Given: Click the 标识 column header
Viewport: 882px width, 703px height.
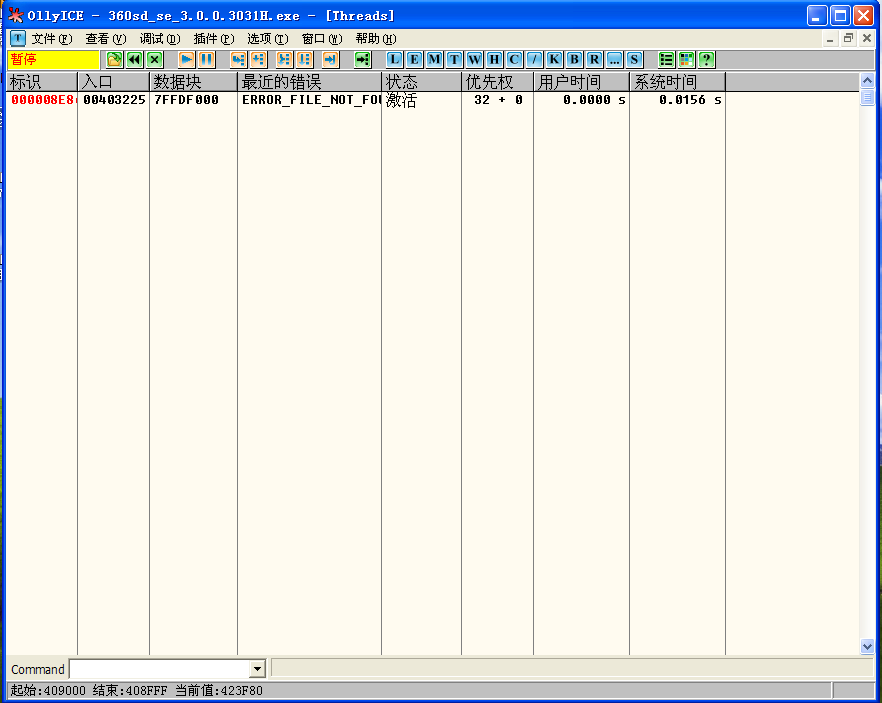Looking at the screenshot, I should [42, 82].
